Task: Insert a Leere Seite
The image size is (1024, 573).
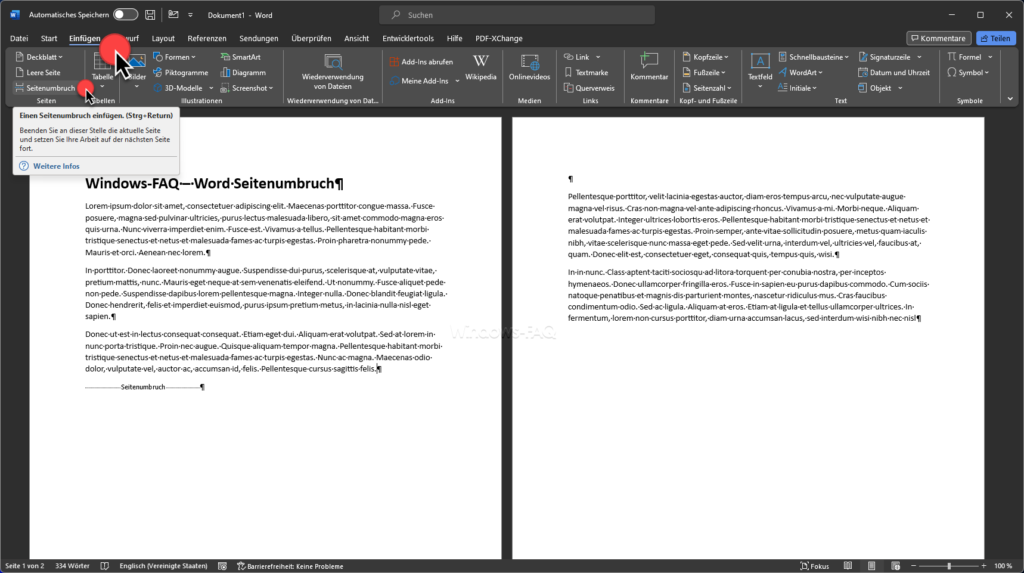Action: 38,73
